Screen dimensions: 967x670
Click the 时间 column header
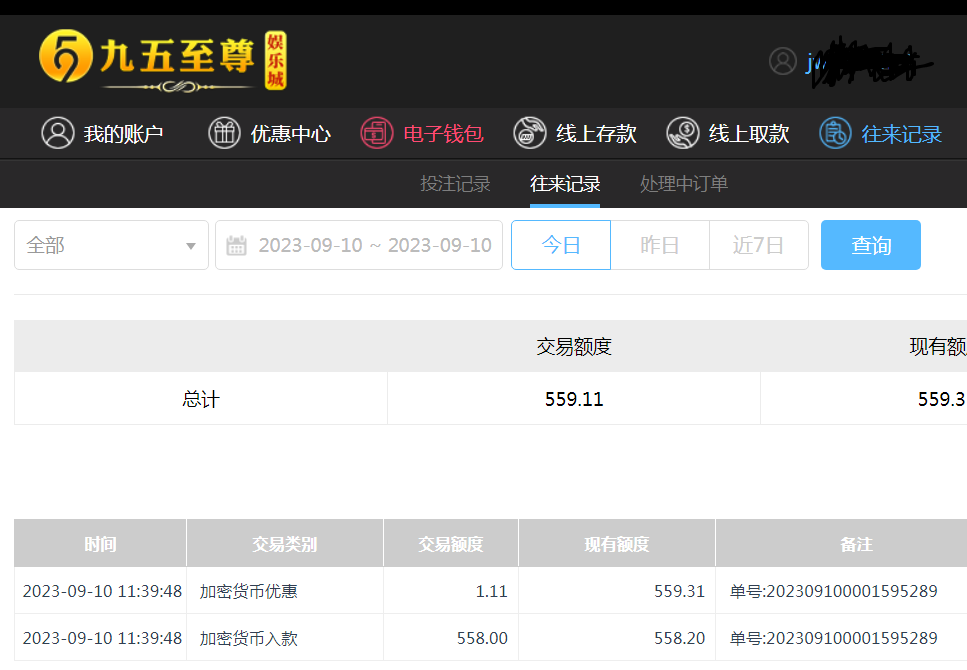coord(100,544)
